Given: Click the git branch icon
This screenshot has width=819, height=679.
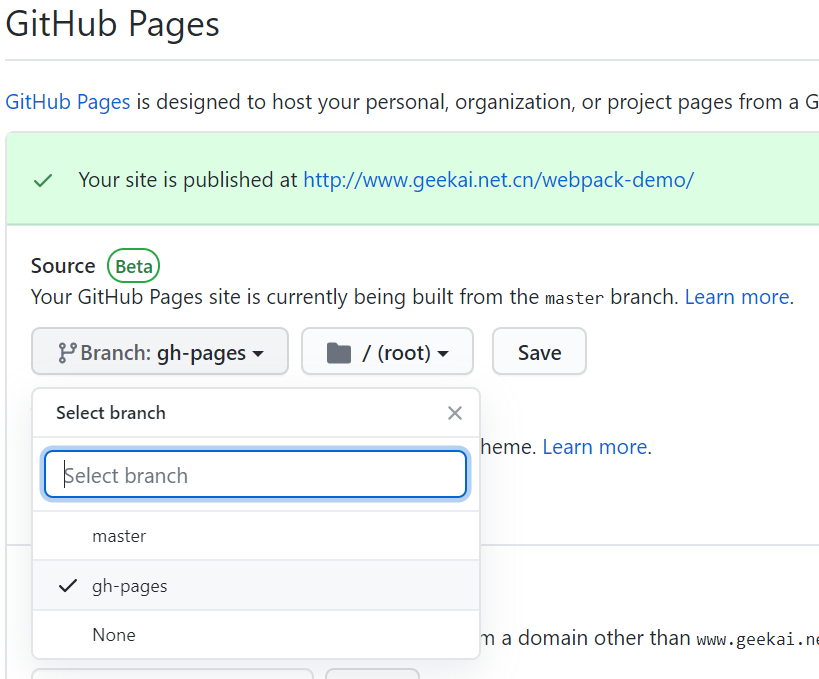Looking at the screenshot, I should pos(67,353).
